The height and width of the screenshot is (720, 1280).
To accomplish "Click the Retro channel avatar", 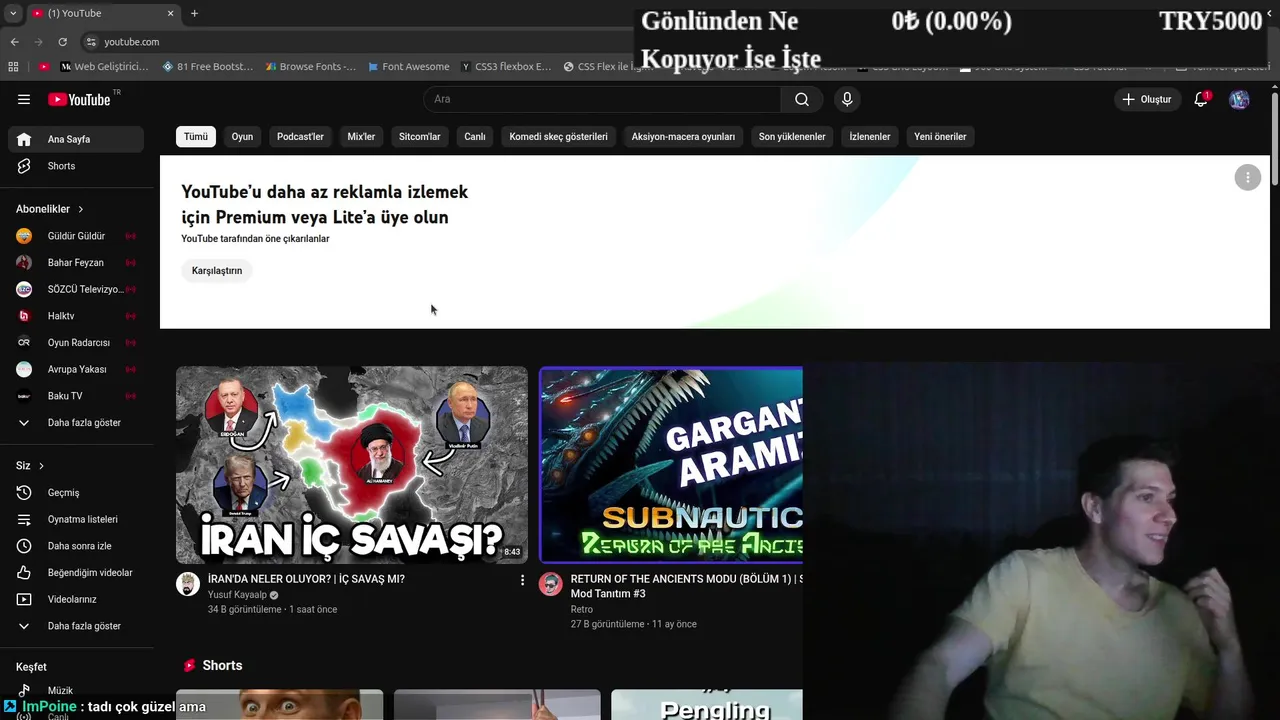I will click(551, 584).
